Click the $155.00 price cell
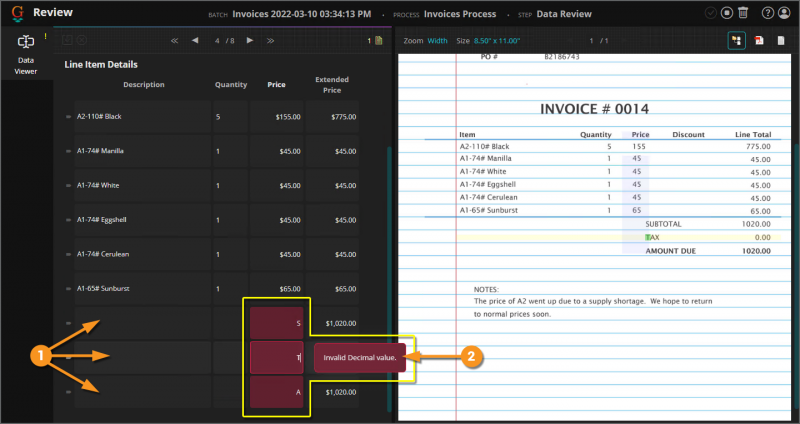 277,117
